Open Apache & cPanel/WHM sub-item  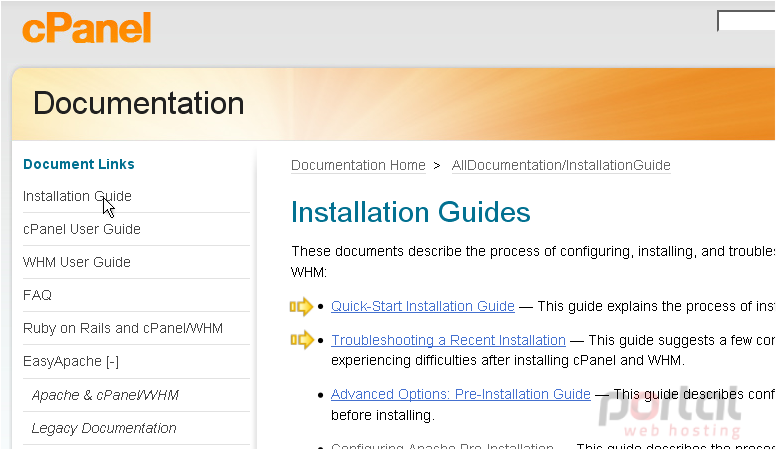tap(105, 395)
